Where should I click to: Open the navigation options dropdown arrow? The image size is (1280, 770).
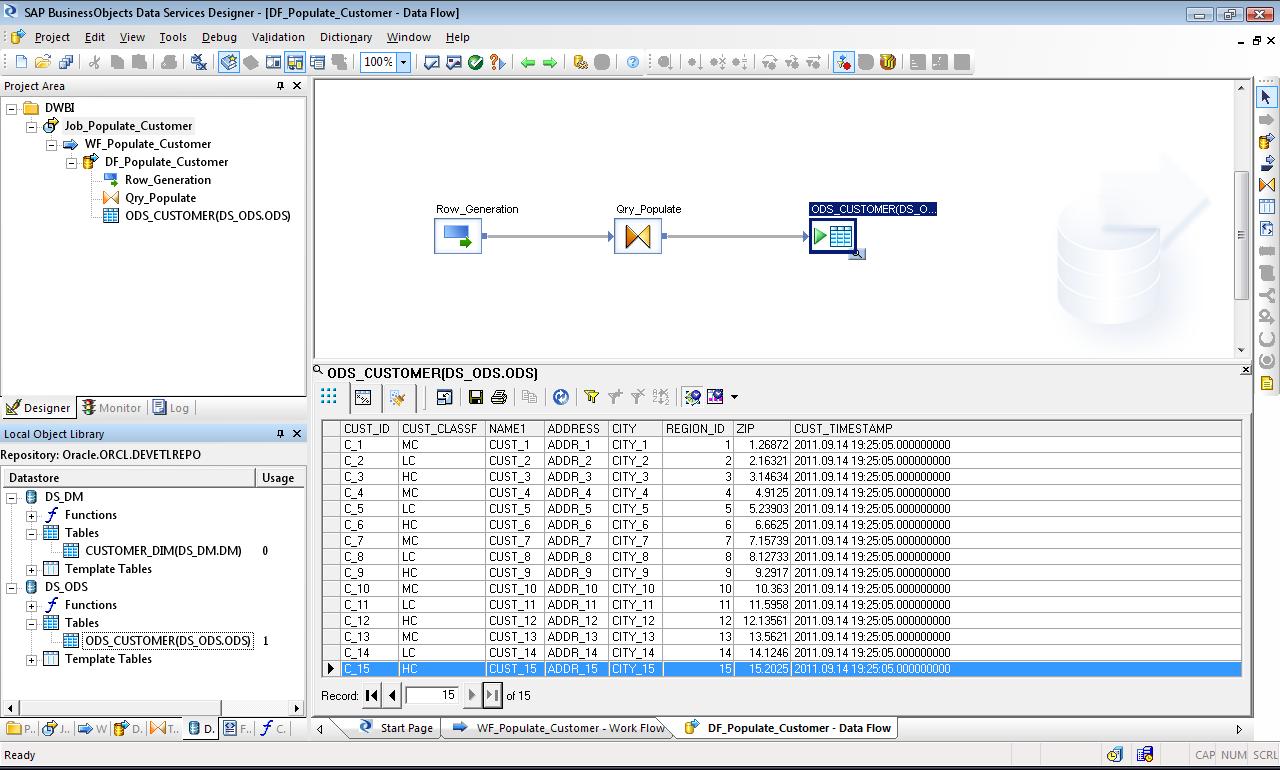point(734,397)
